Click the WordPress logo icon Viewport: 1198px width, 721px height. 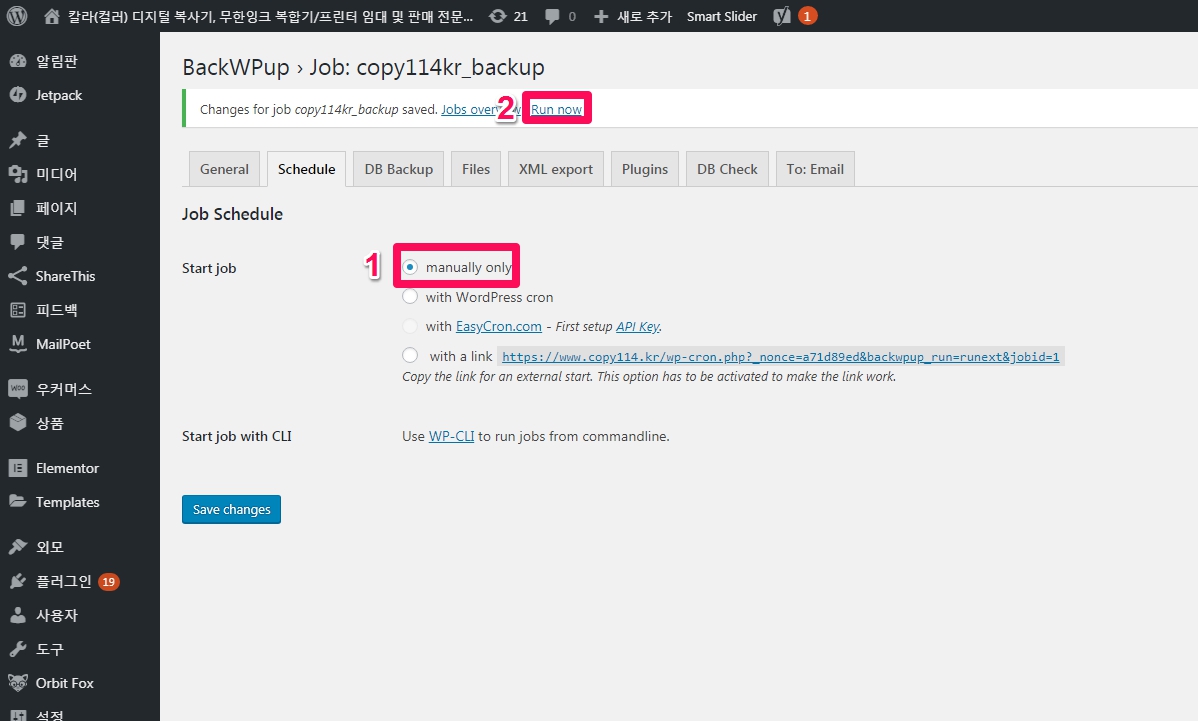click(x=16, y=16)
